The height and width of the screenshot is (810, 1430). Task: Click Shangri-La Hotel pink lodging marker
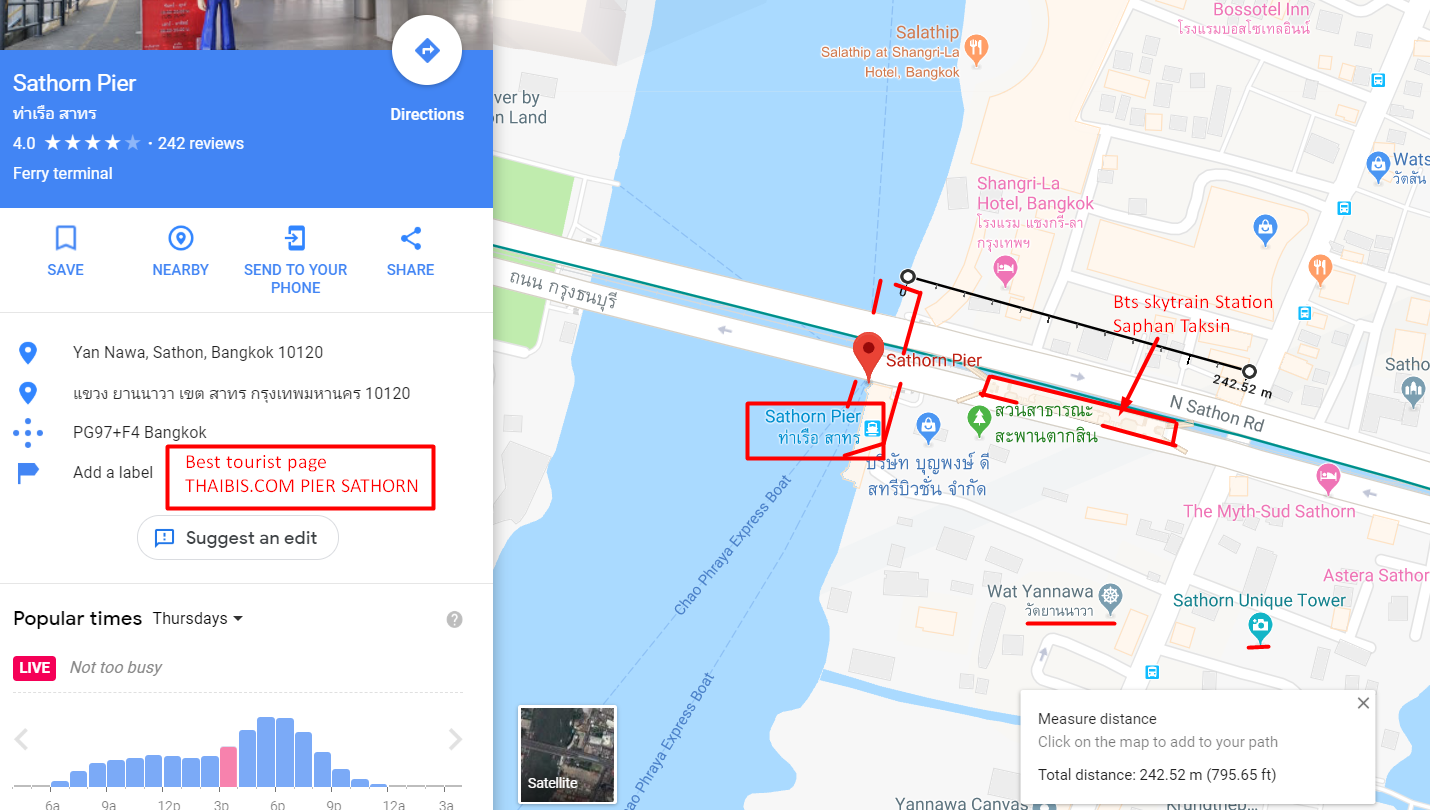1006,268
